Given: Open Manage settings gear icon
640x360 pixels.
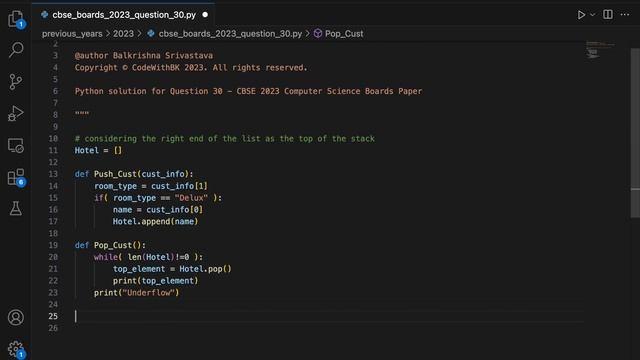Looking at the screenshot, I should [16, 349].
